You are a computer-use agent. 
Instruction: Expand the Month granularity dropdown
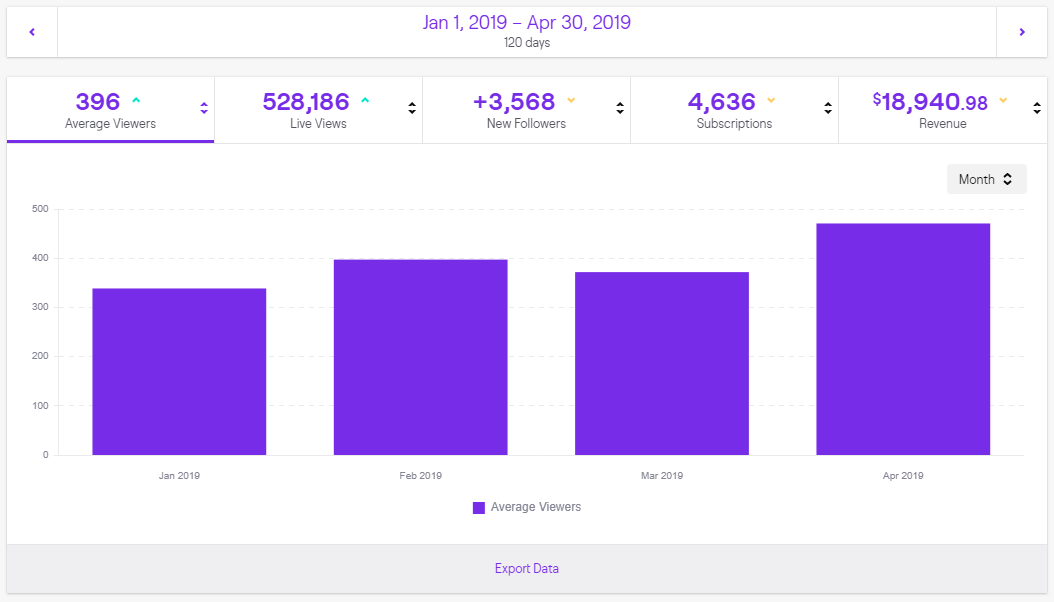coord(986,180)
